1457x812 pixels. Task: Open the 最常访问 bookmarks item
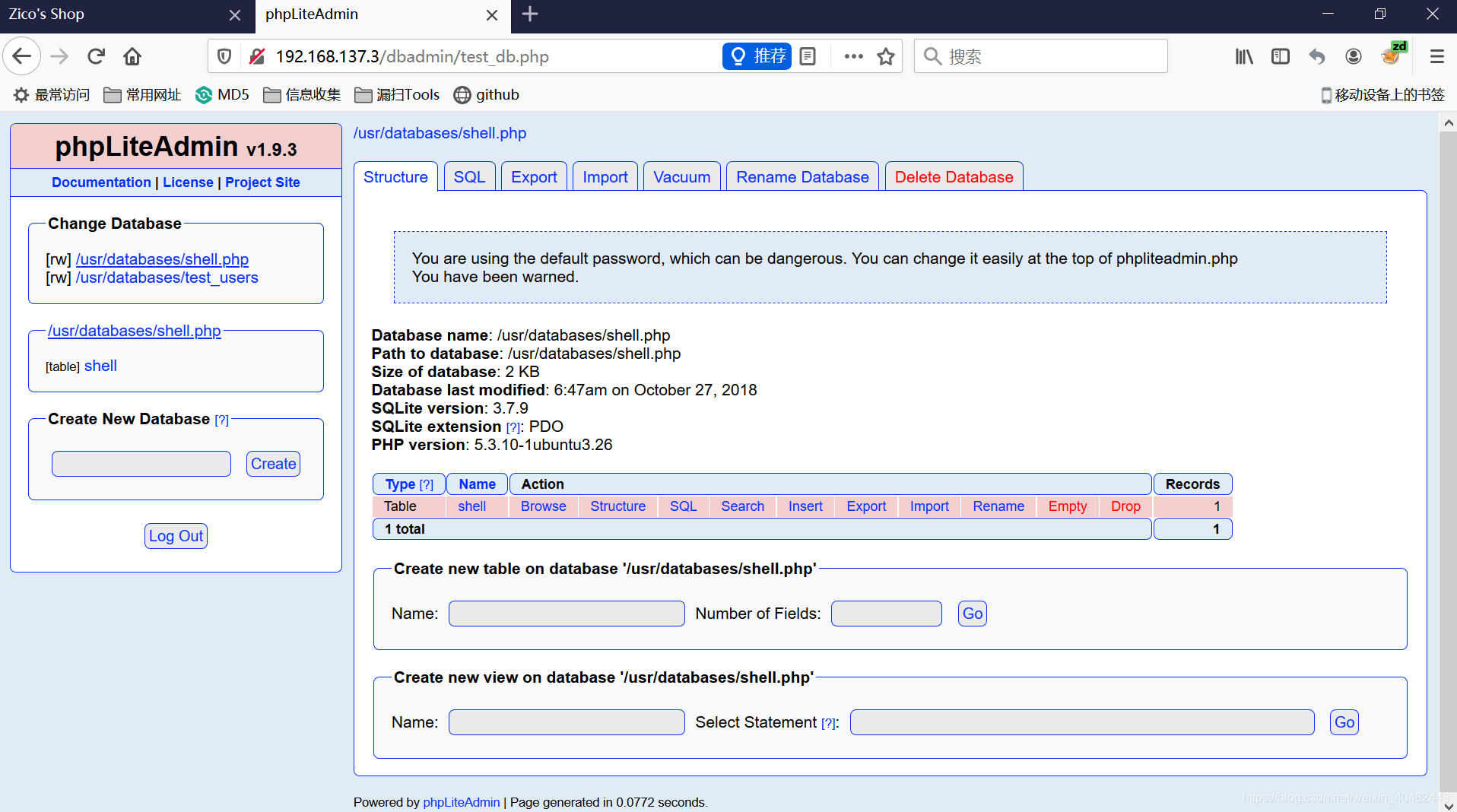[52, 95]
